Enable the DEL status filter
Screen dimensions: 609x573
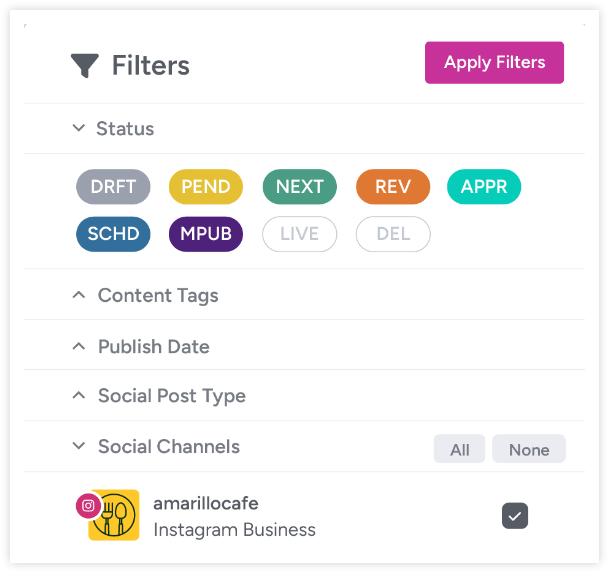(x=393, y=234)
